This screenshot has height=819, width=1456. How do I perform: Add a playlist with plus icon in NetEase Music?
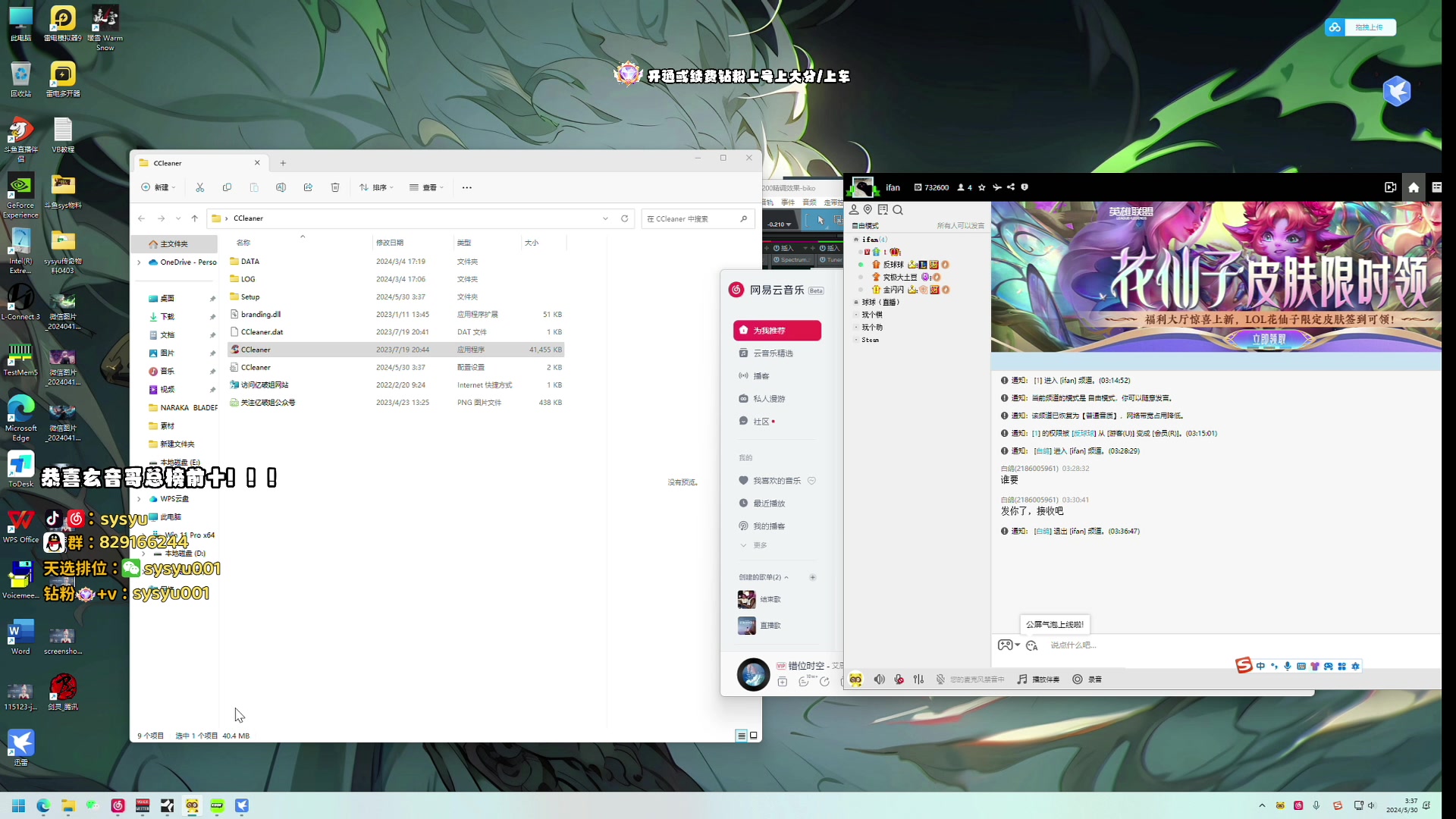click(x=813, y=578)
